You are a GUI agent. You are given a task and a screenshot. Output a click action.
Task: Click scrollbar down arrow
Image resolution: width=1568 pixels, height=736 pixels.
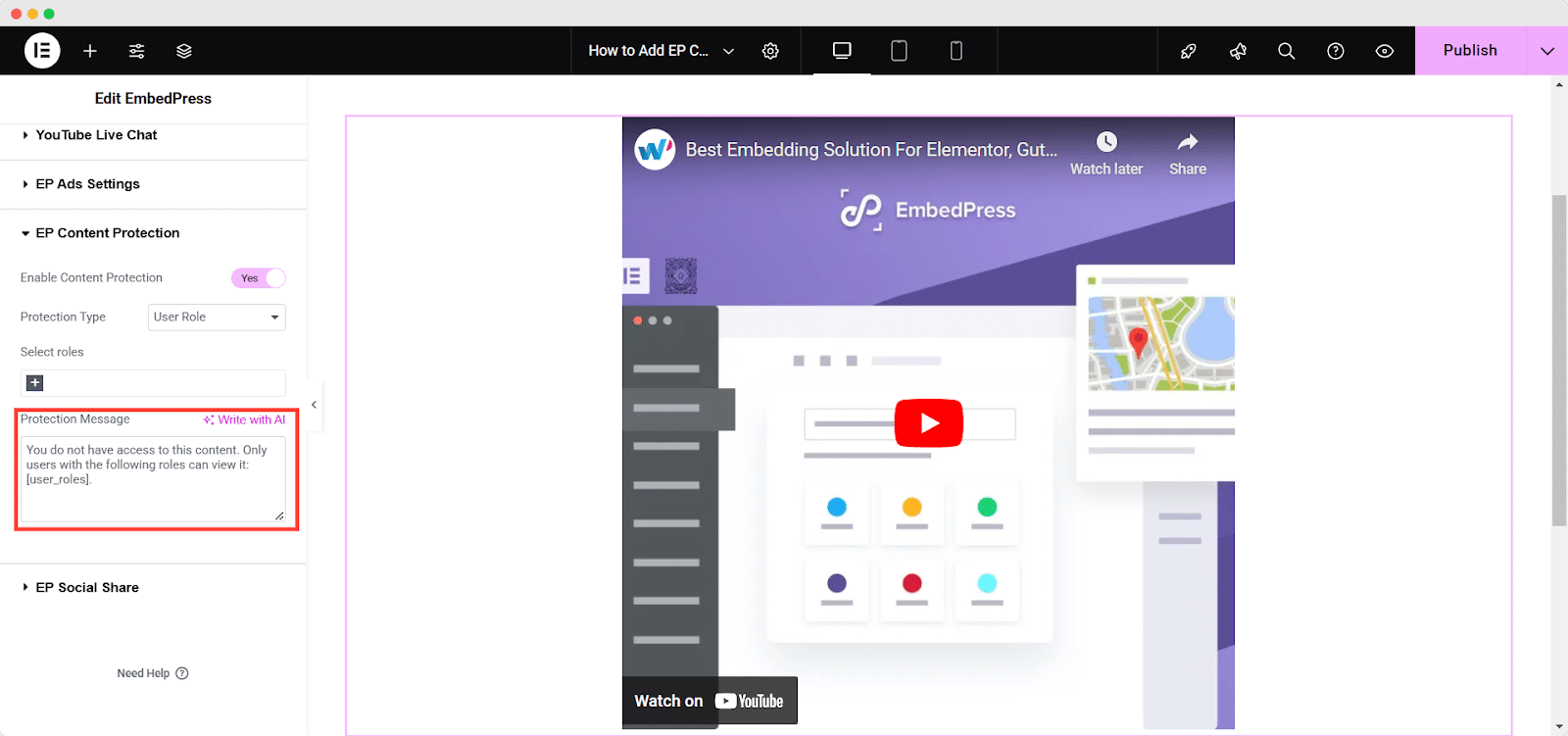coord(1559,727)
